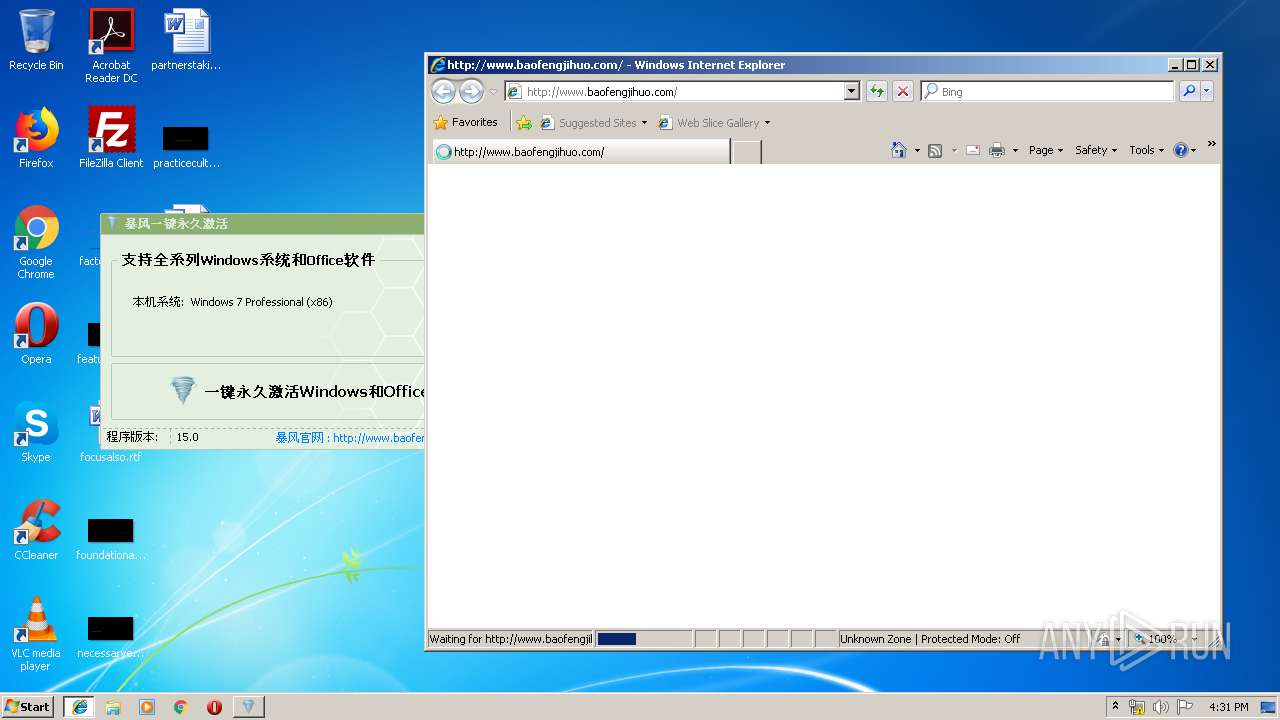Click the RSS Feeds icon
The height and width of the screenshot is (720, 1280).
(935, 150)
